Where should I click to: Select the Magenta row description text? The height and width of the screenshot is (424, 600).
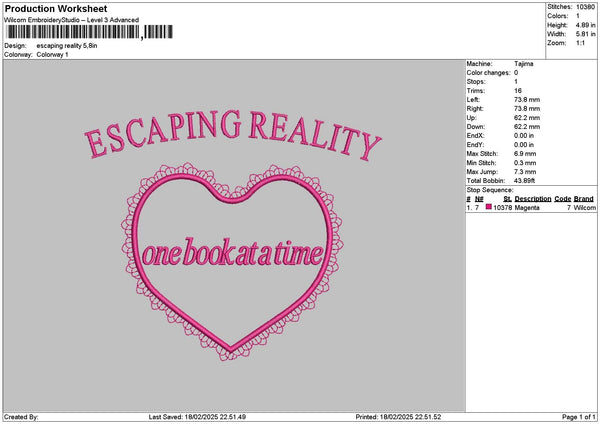pyautogui.click(x=530, y=207)
